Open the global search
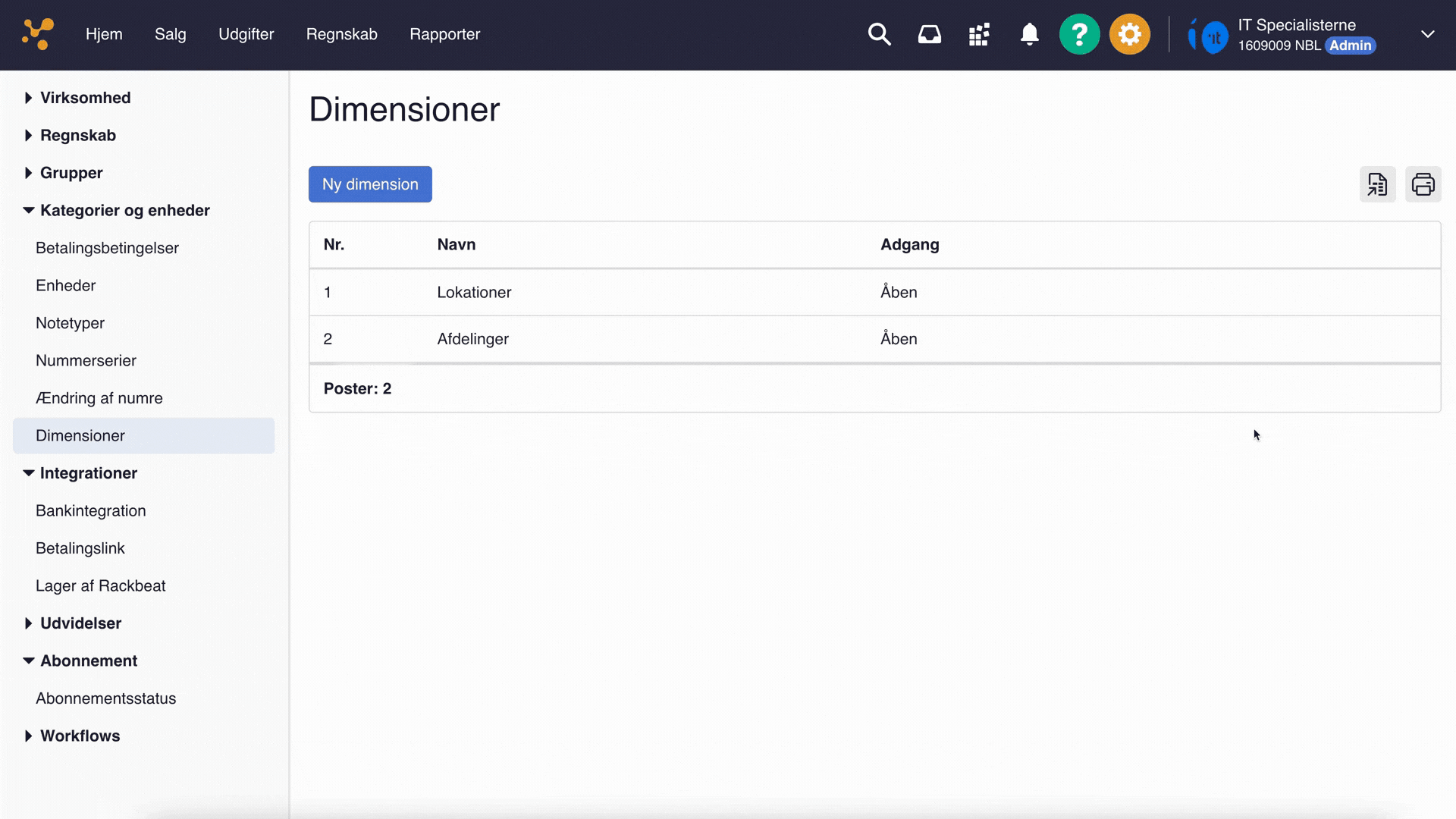The height and width of the screenshot is (819, 1456). [879, 34]
